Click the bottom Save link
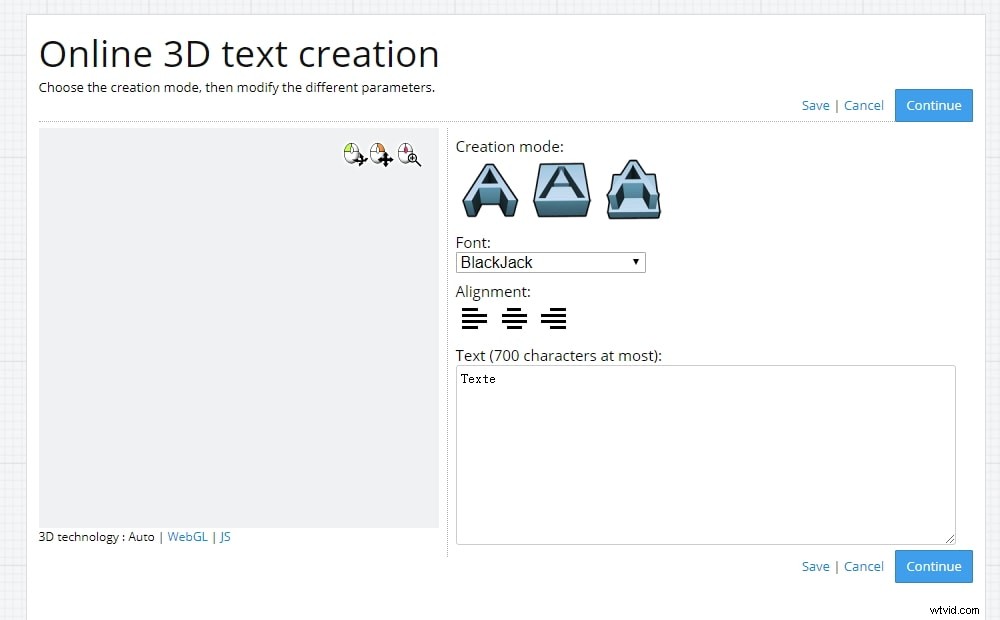 click(815, 566)
